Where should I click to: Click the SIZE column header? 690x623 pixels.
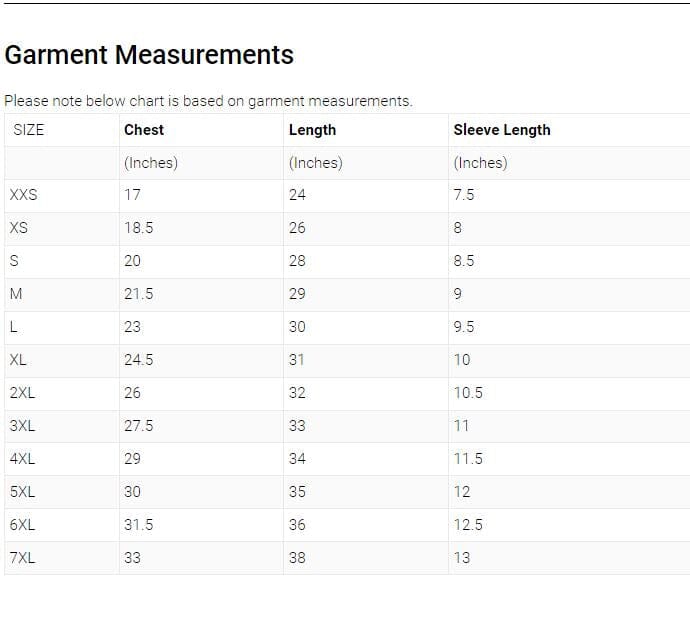pos(29,130)
